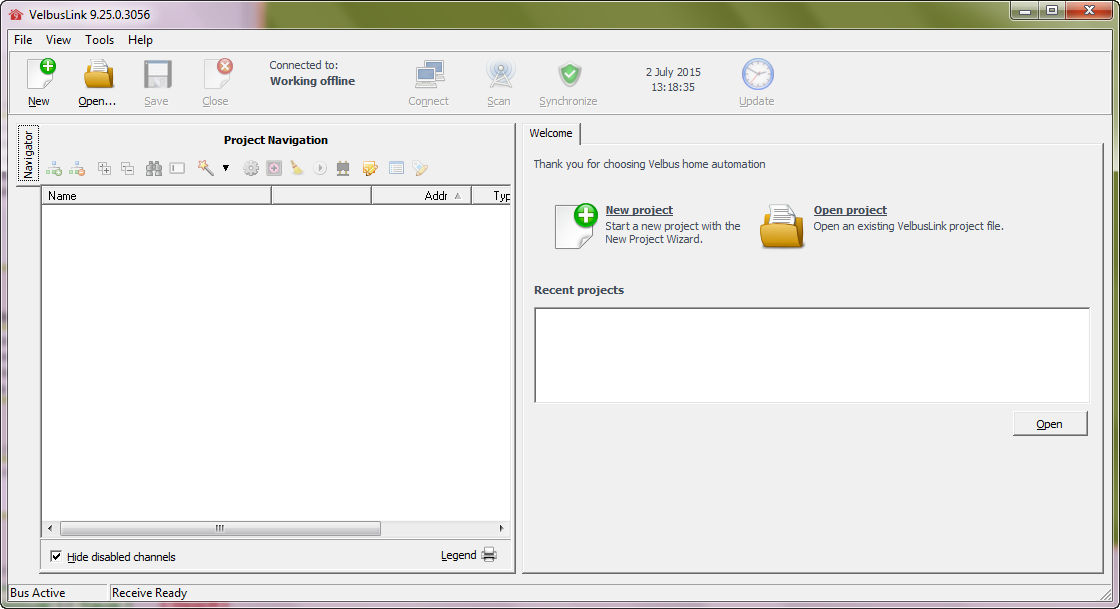Click the Connect toolbar icon
Screen dimensions: 1120x609
point(429,80)
